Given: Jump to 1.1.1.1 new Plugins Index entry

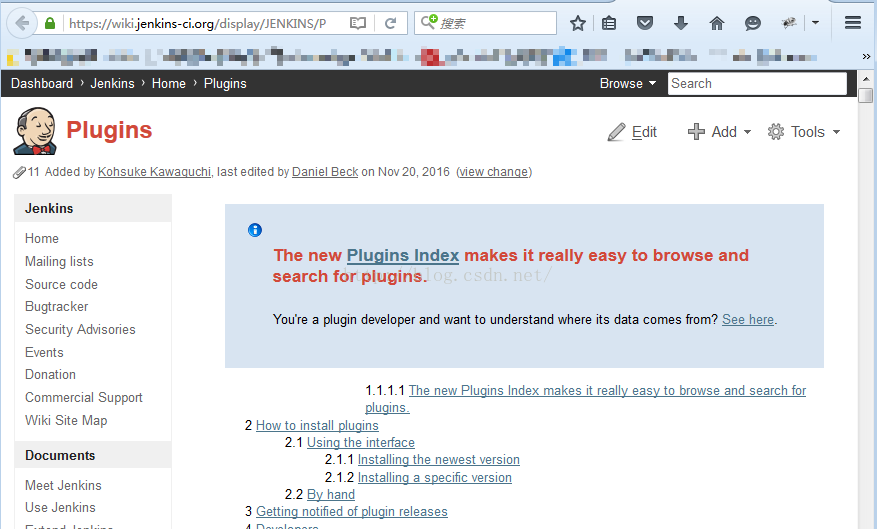Looking at the screenshot, I should point(607,390).
